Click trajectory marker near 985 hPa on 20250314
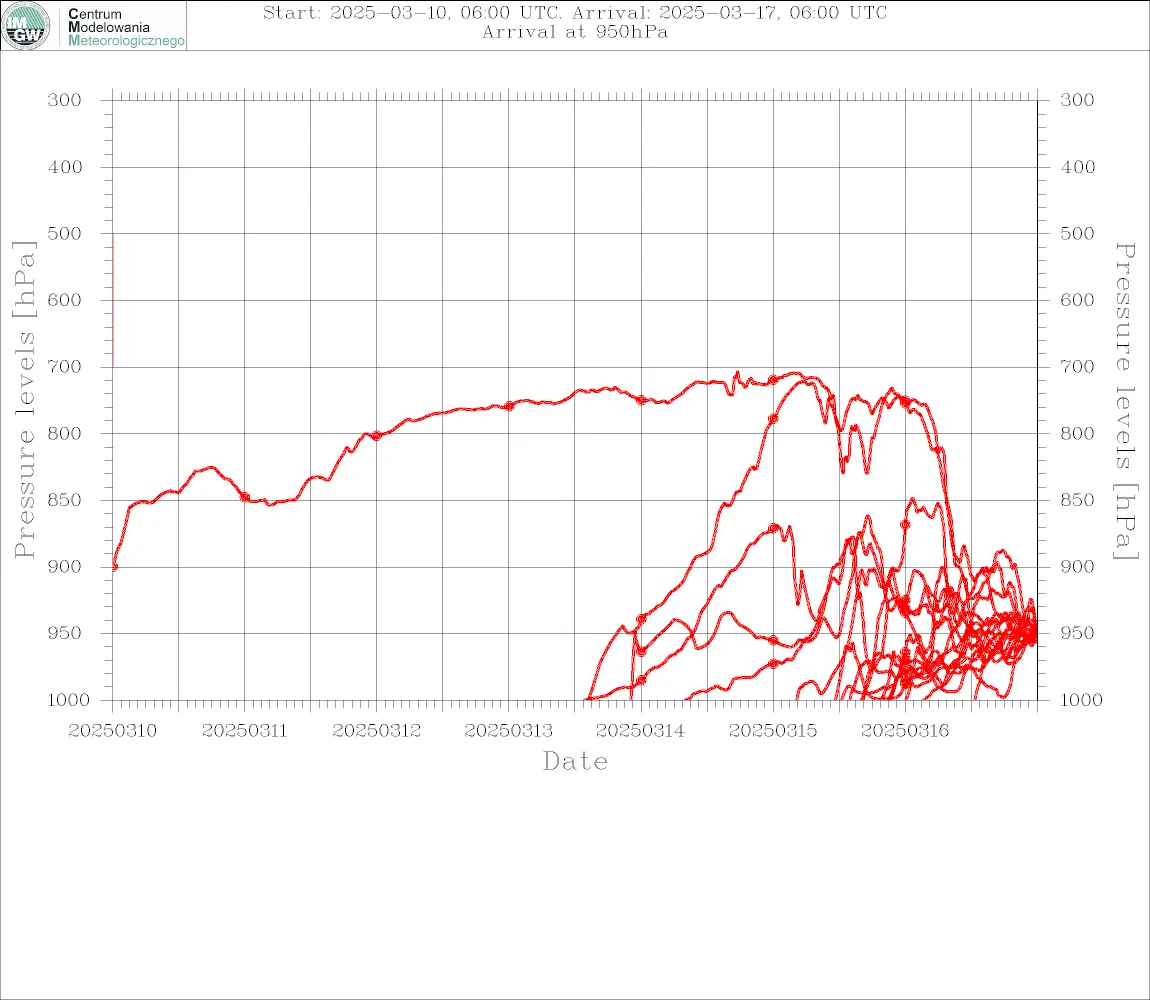 [x=641, y=680]
